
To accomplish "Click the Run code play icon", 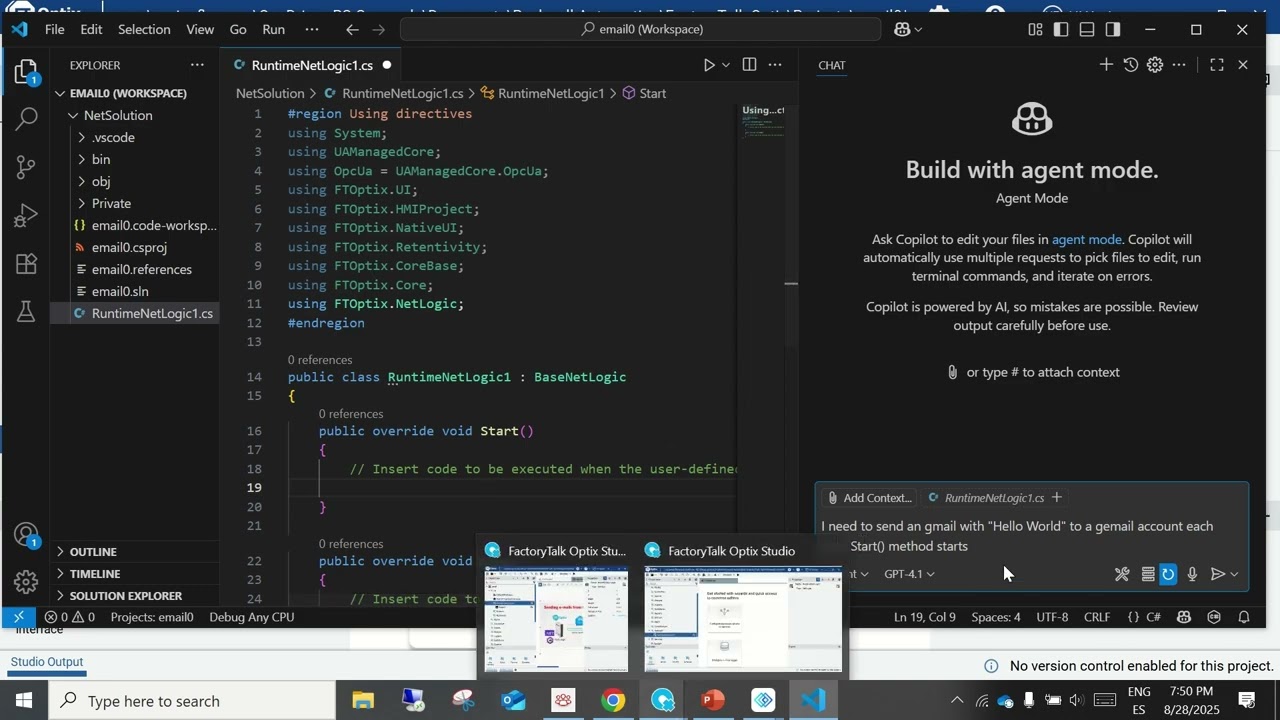I will click(x=709, y=65).
